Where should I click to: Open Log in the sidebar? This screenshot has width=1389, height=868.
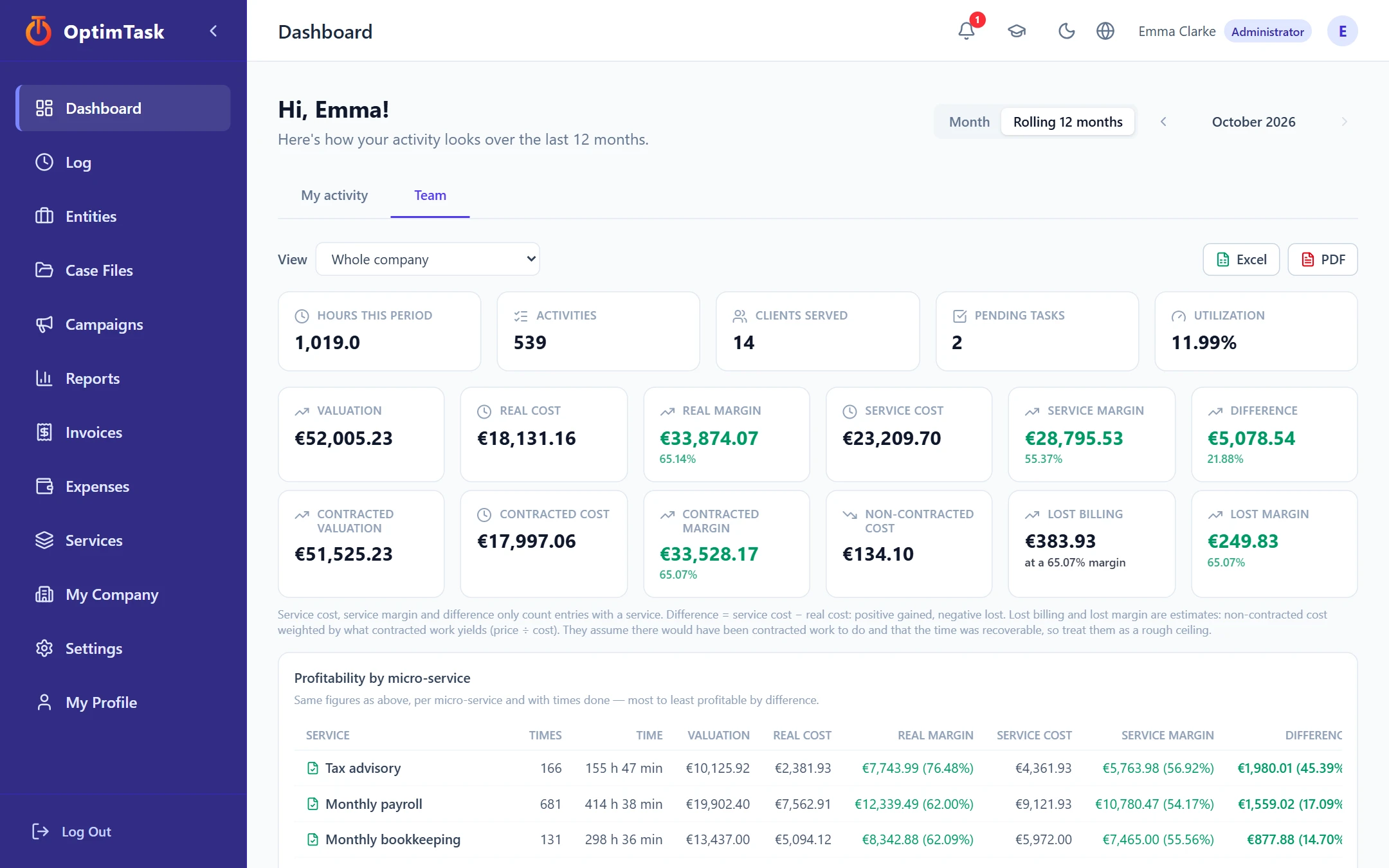[x=123, y=162]
